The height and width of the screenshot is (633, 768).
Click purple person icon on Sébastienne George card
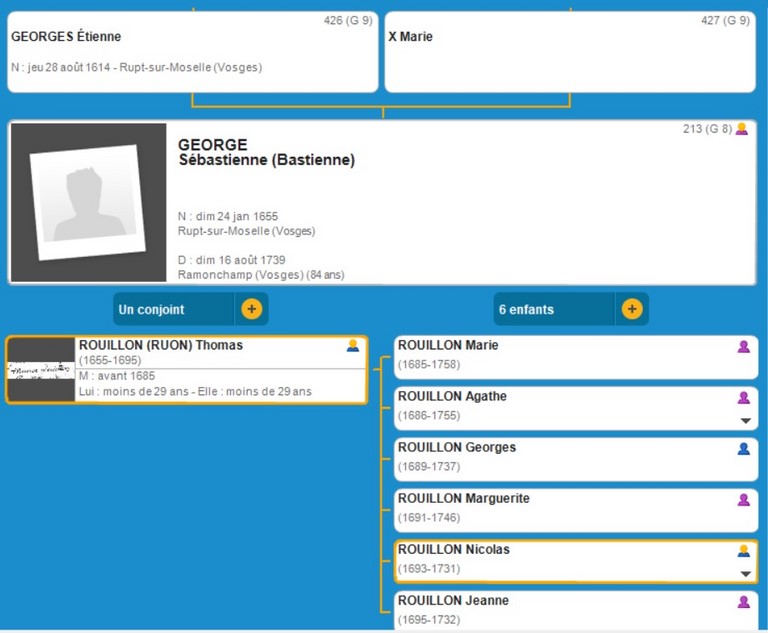741,129
